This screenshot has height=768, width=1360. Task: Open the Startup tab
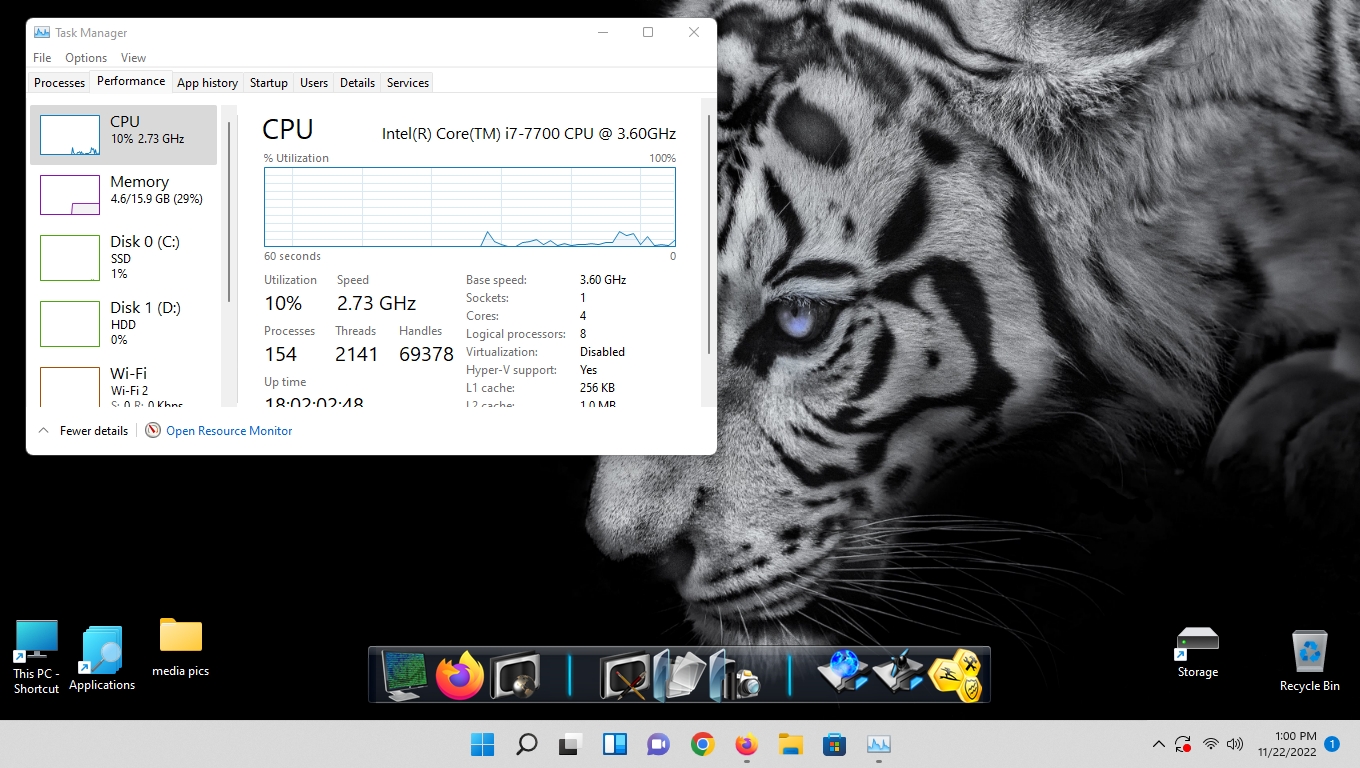268,83
